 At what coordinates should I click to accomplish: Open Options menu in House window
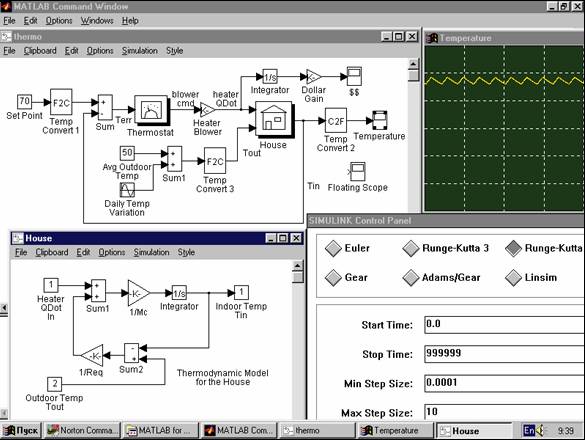coord(112,253)
